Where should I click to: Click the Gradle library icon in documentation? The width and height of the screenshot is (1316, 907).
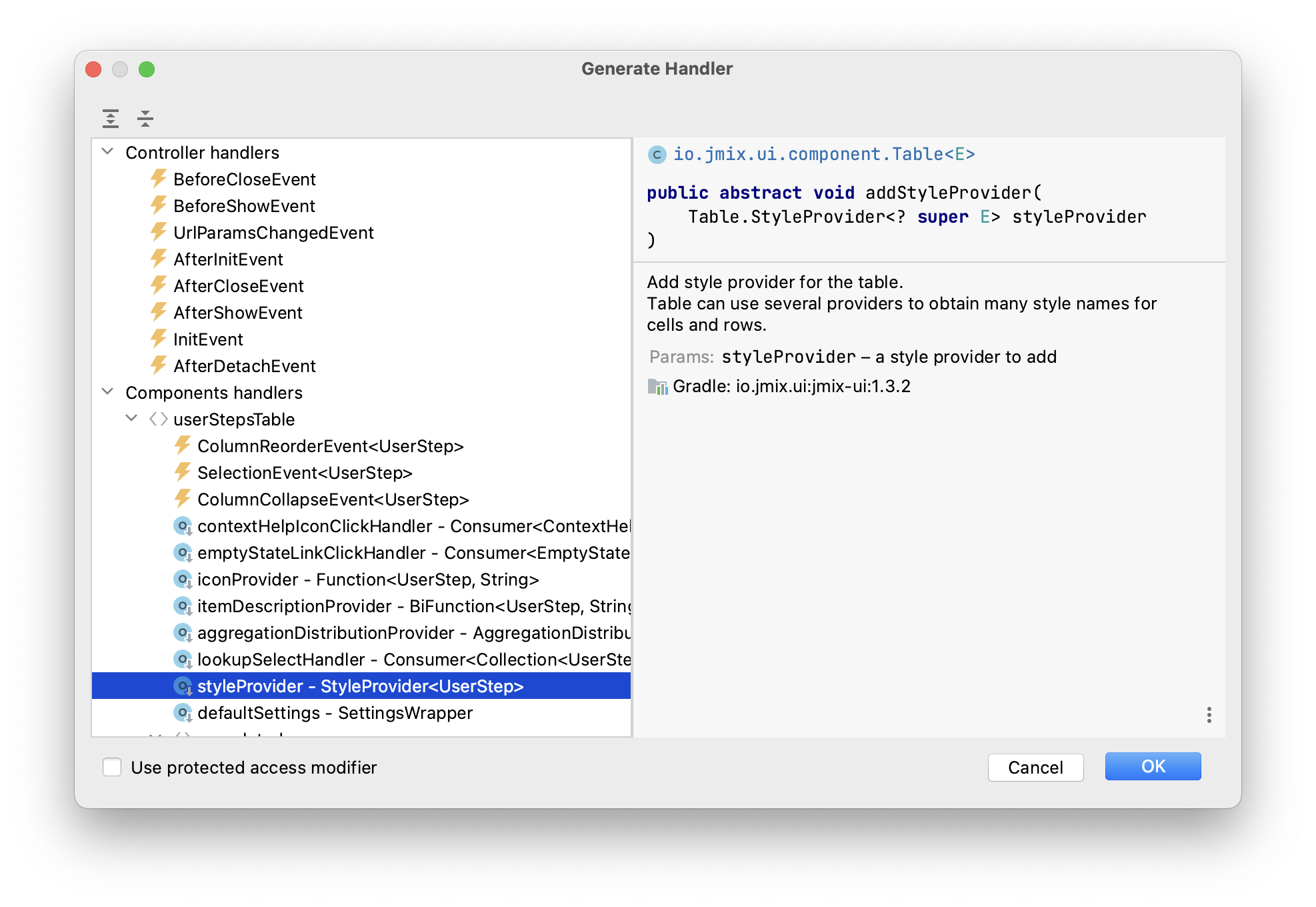657,387
